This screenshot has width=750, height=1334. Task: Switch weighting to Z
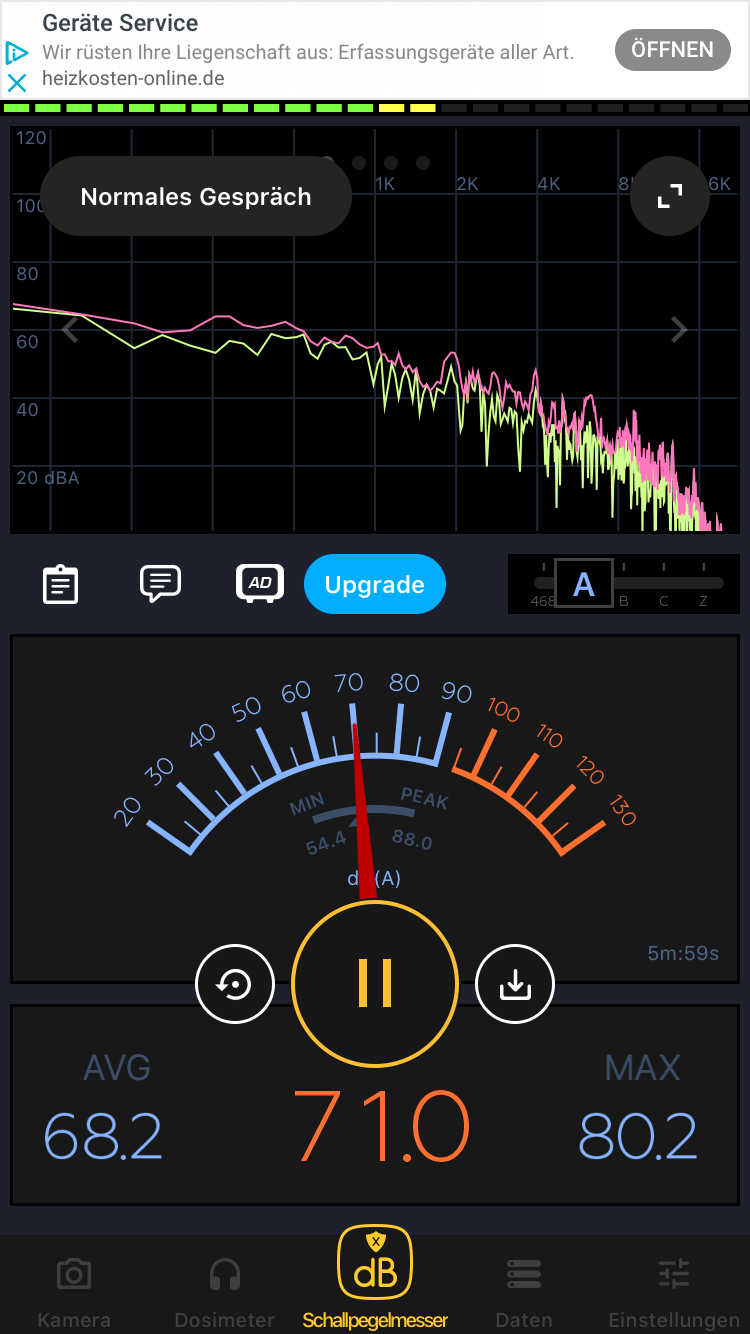point(703,600)
